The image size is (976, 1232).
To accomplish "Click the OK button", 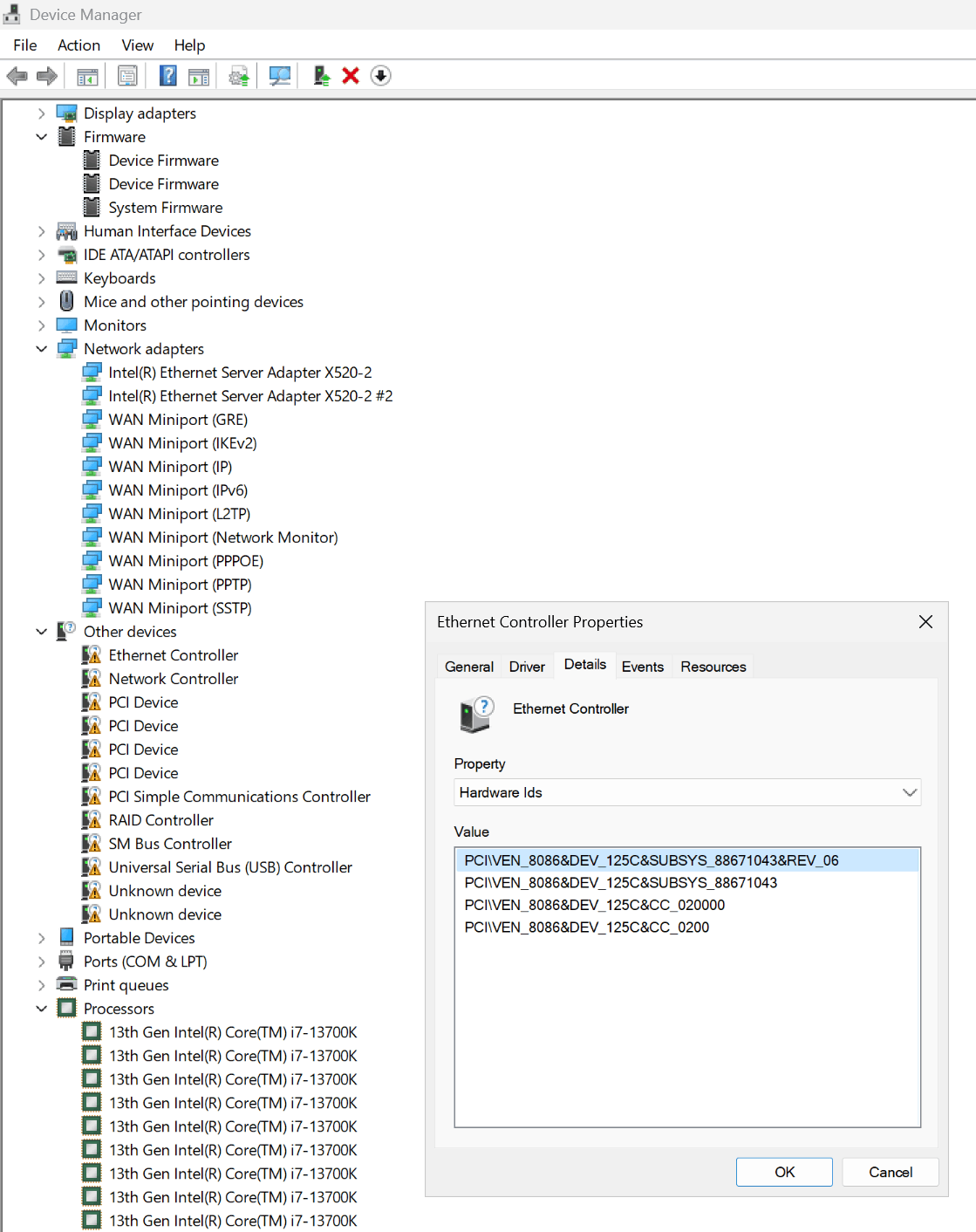I will click(784, 1172).
